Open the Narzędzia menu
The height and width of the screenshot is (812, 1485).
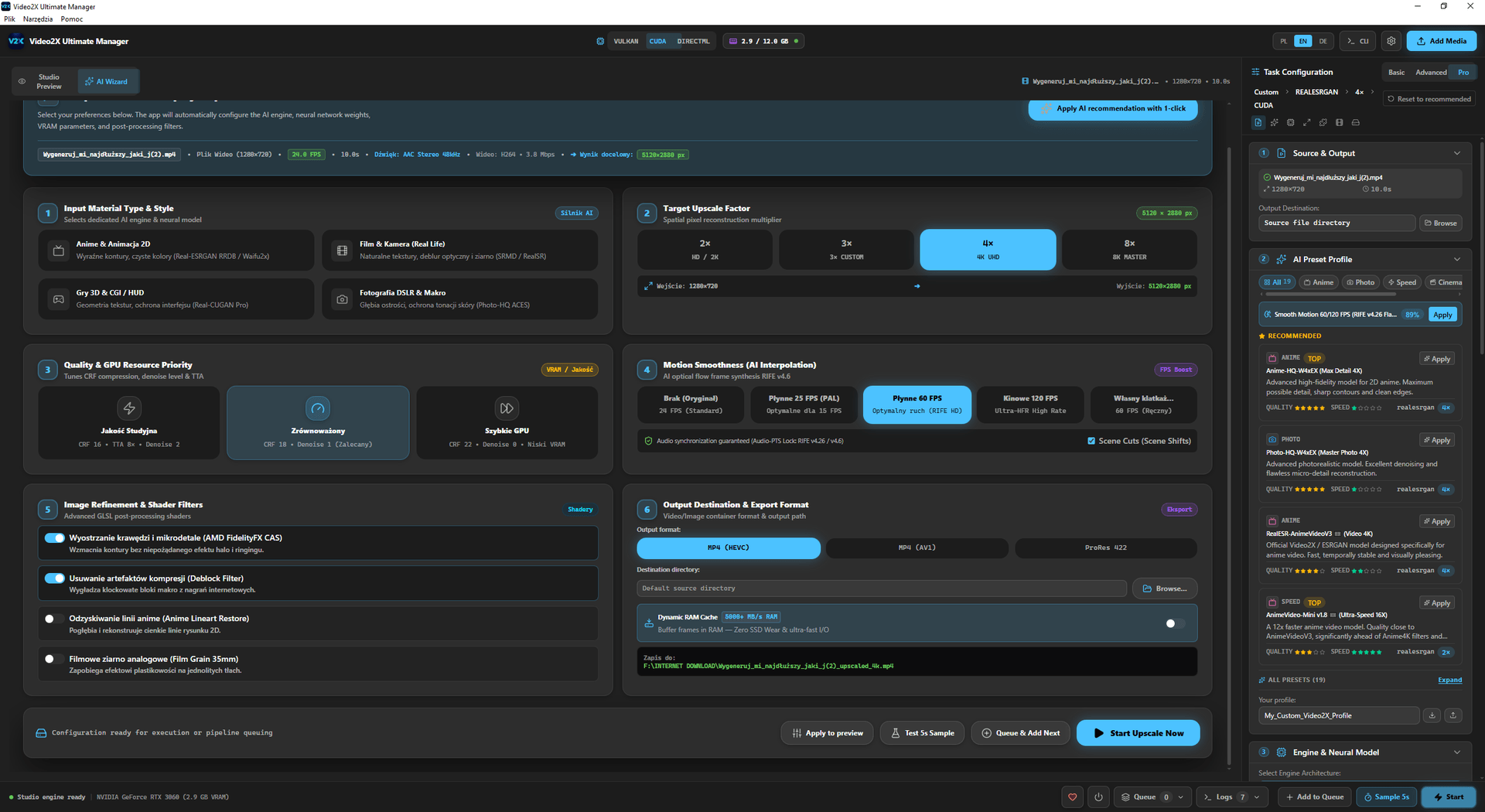coord(38,19)
